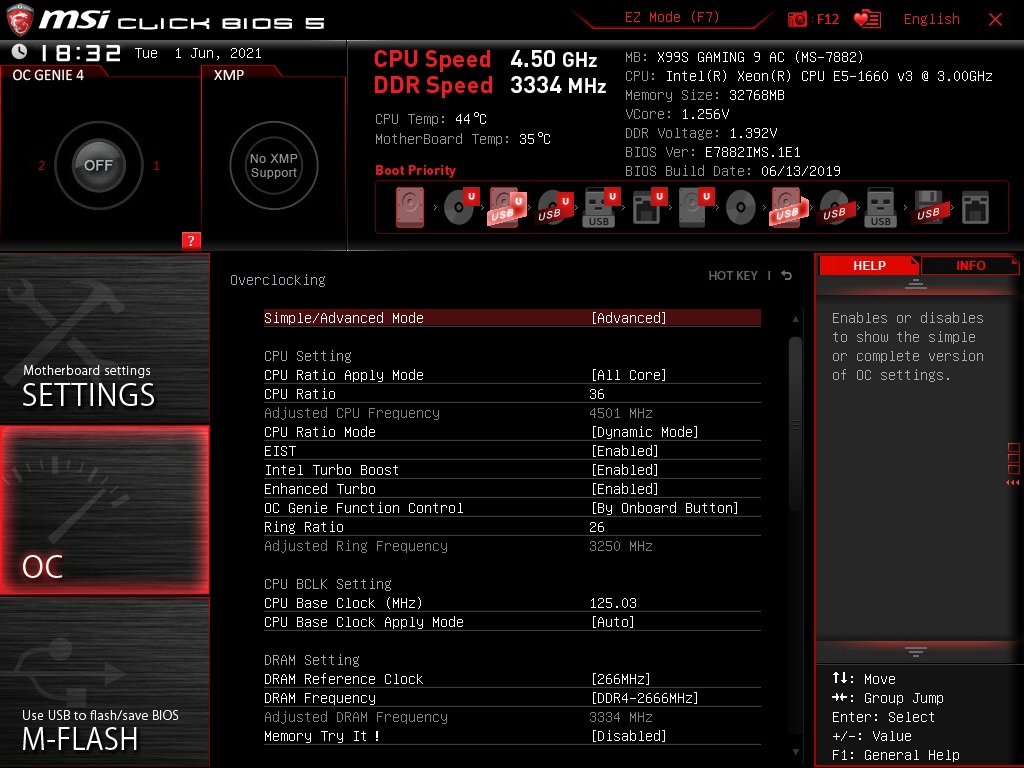Click the settings list scrollbar thumb
The image size is (1024, 768).
point(795,423)
